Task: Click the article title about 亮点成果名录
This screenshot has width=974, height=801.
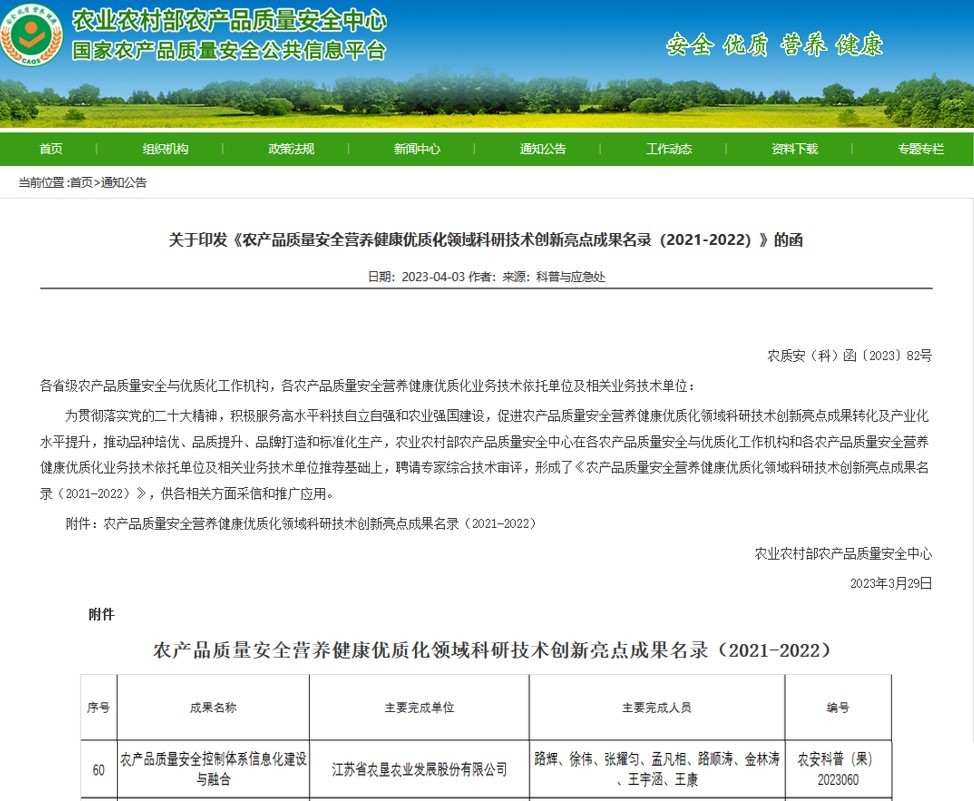Action: click(x=486, y=240)
